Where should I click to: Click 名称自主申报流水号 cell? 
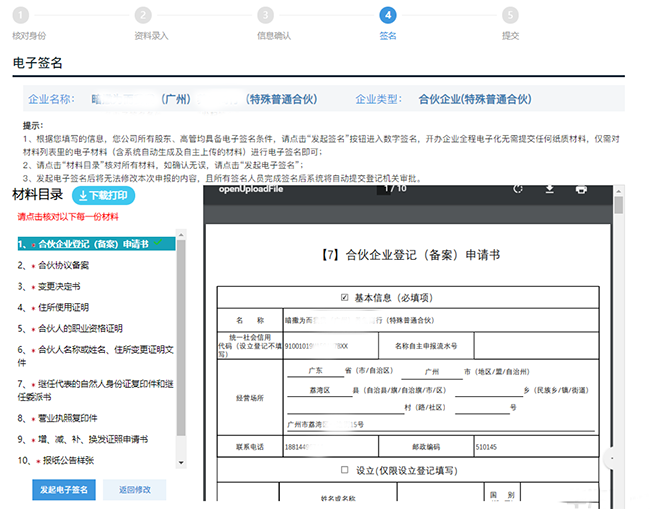click(426, 346)
